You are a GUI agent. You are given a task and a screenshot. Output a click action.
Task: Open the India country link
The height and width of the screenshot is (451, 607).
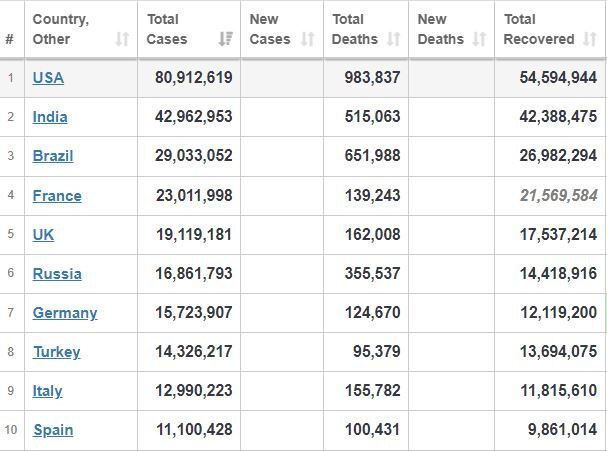tap(50, 117)
